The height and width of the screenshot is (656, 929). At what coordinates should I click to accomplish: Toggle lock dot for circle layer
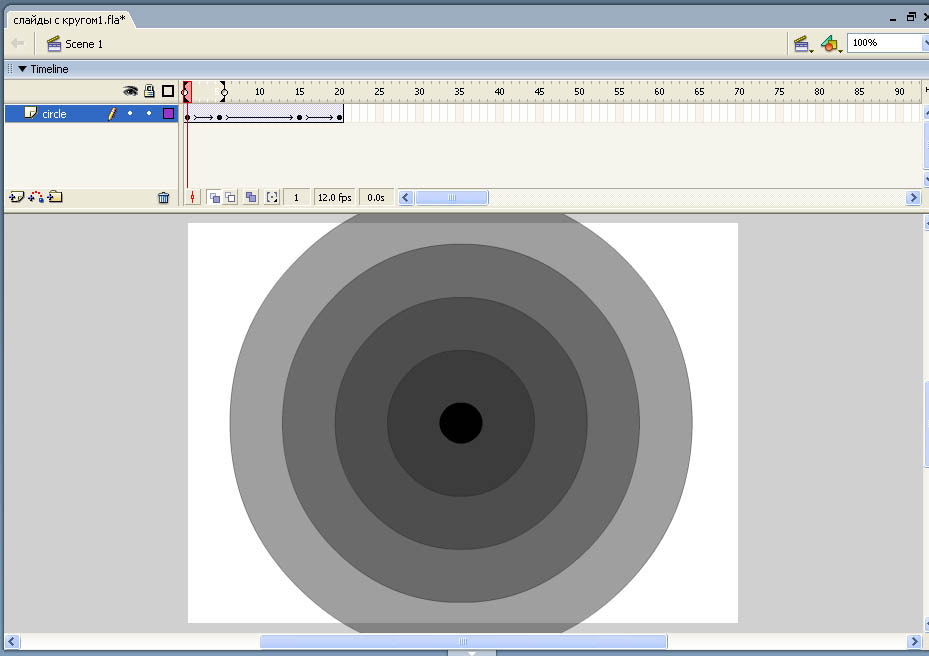(x=149, y=114)
